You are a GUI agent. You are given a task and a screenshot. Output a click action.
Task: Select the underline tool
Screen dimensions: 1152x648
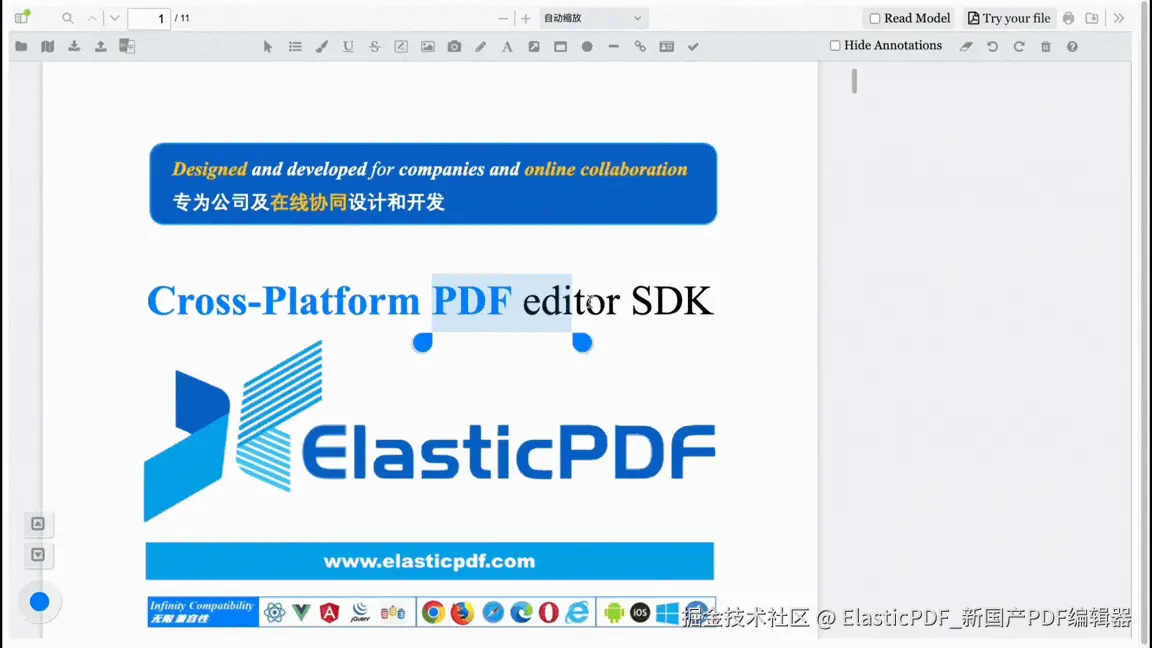348,46
